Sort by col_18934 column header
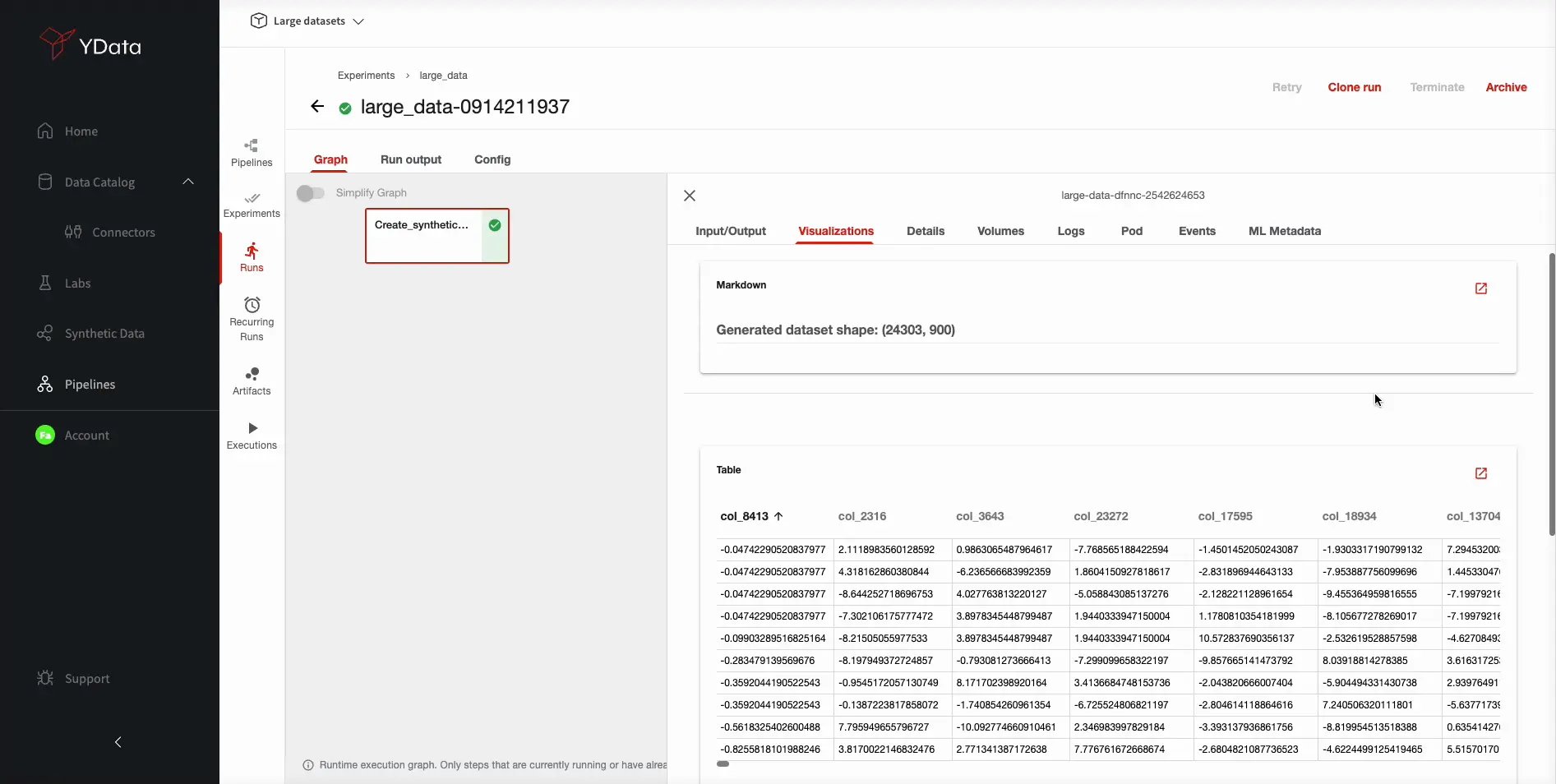 1349,516
